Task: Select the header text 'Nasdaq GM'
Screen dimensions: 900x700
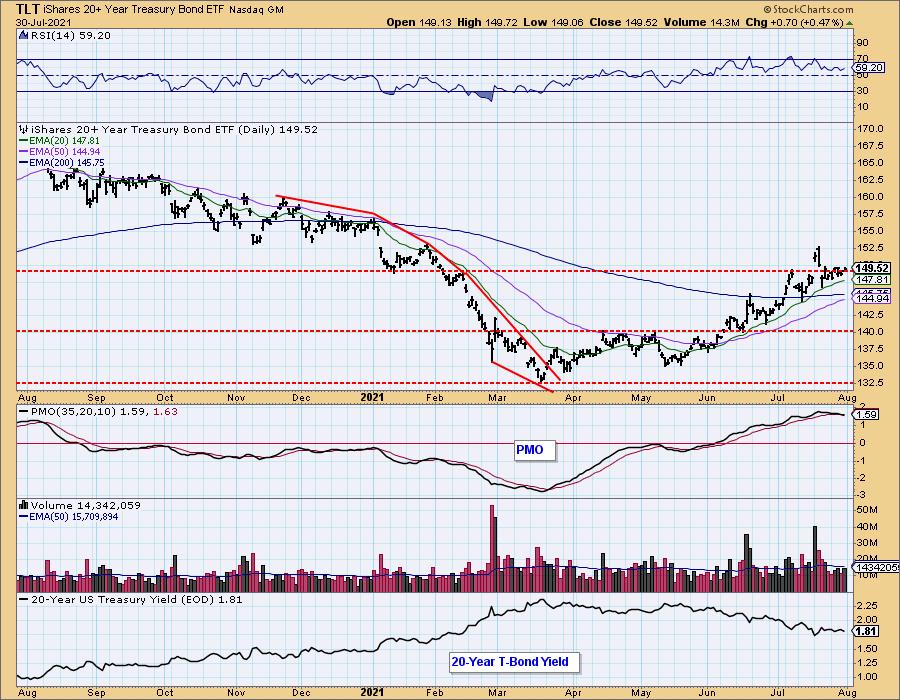Action: [256, 10]
